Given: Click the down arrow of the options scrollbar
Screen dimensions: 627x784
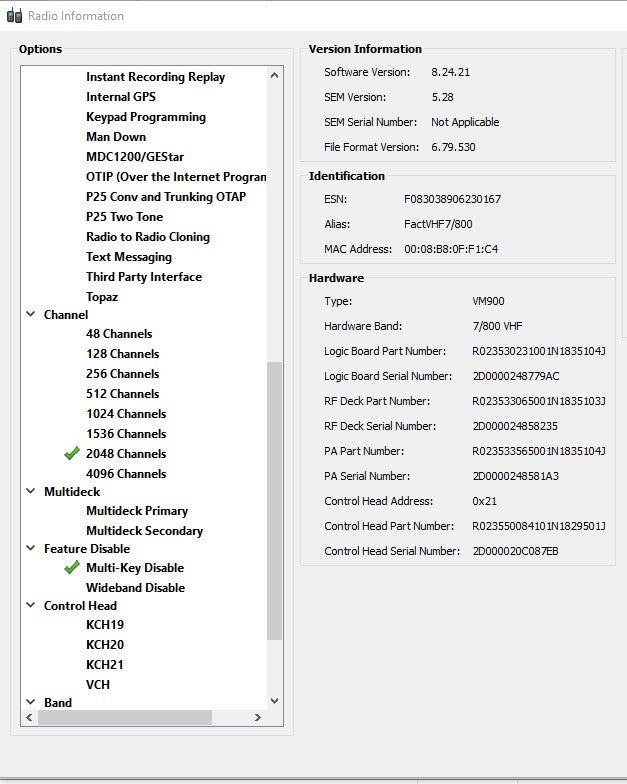Looking at the screenshot, I should (274, 701).
